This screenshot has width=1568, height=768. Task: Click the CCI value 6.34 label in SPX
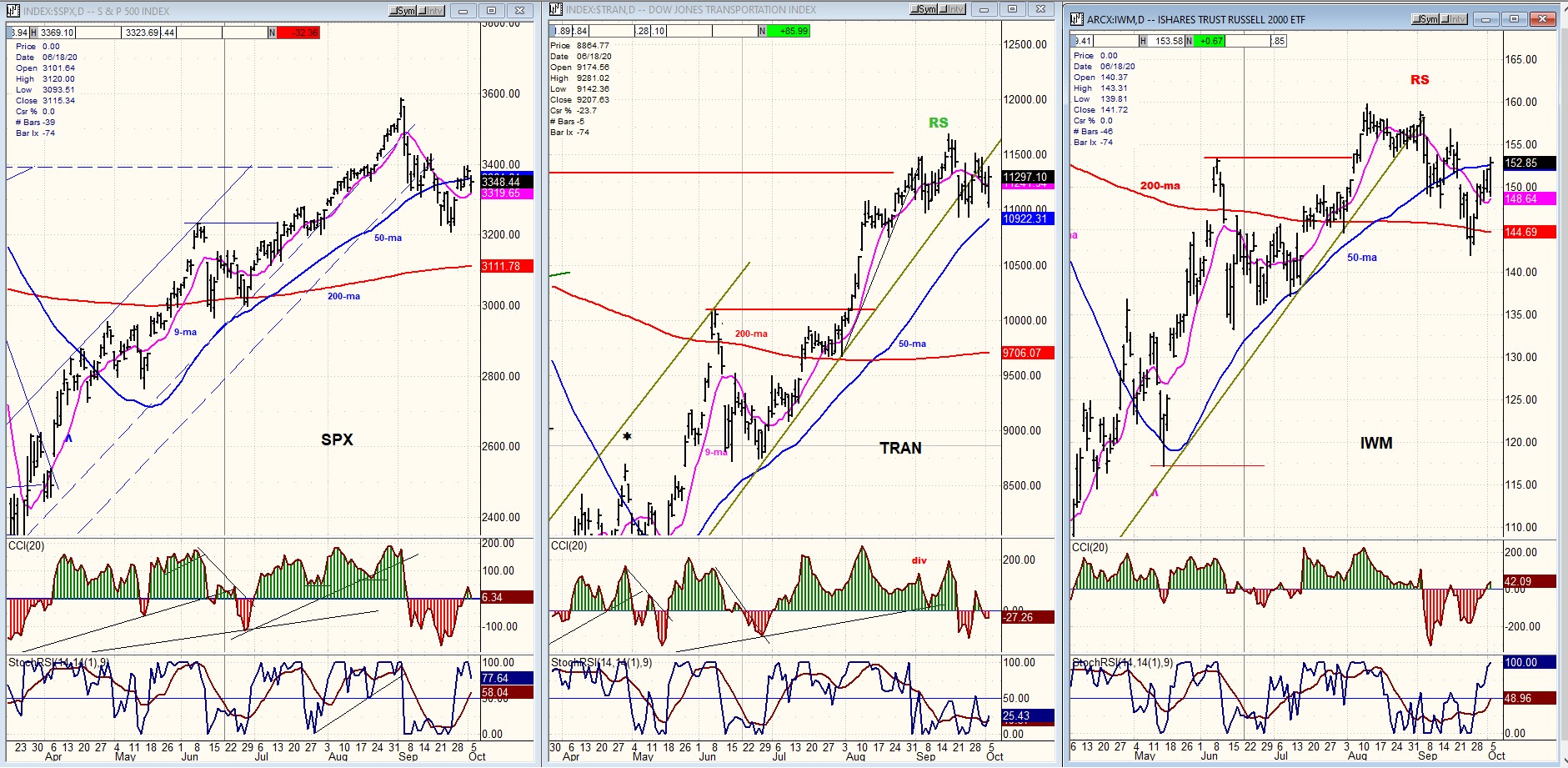click(x=507, y=597)
